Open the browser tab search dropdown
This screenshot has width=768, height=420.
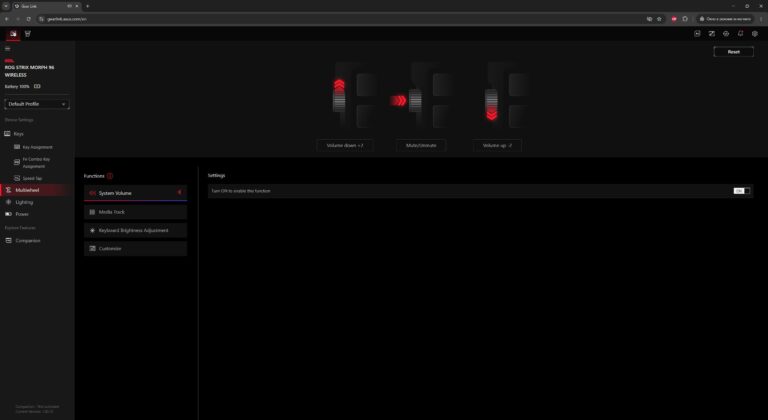tap(6, 6)
